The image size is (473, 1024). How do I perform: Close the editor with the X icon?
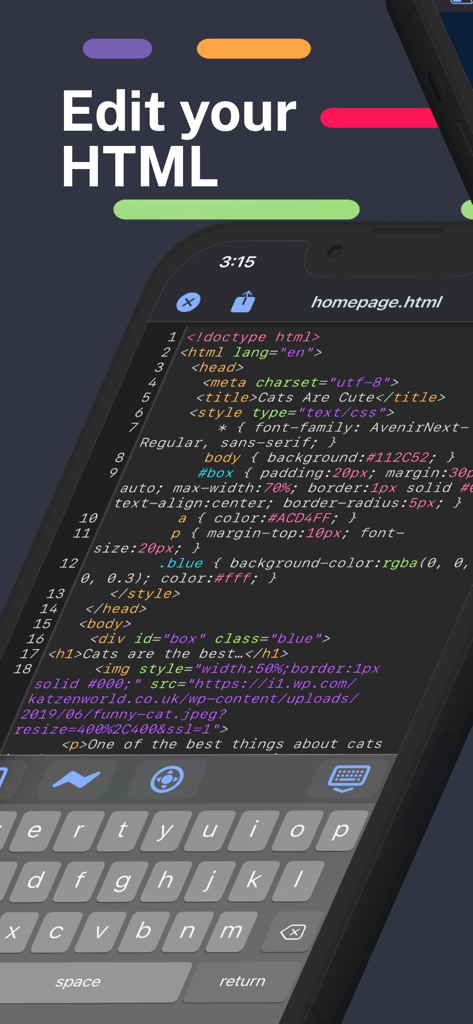point(189,302)
